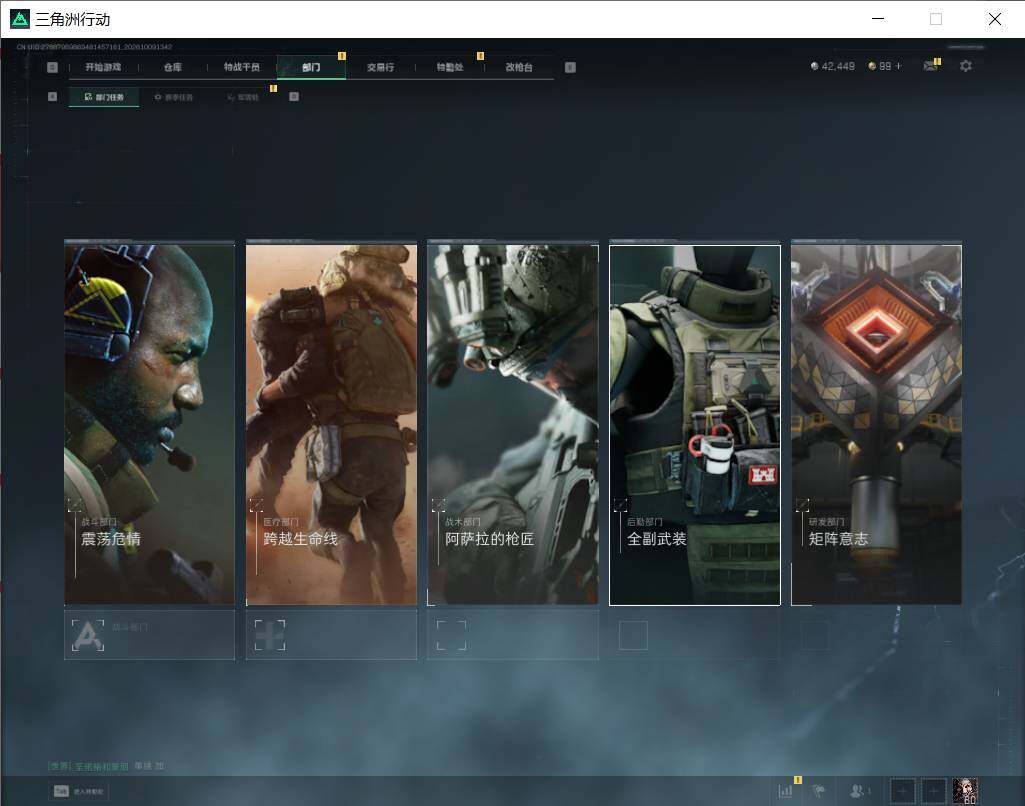Minimize the 三角洲行动 window

tap(878, 19)
